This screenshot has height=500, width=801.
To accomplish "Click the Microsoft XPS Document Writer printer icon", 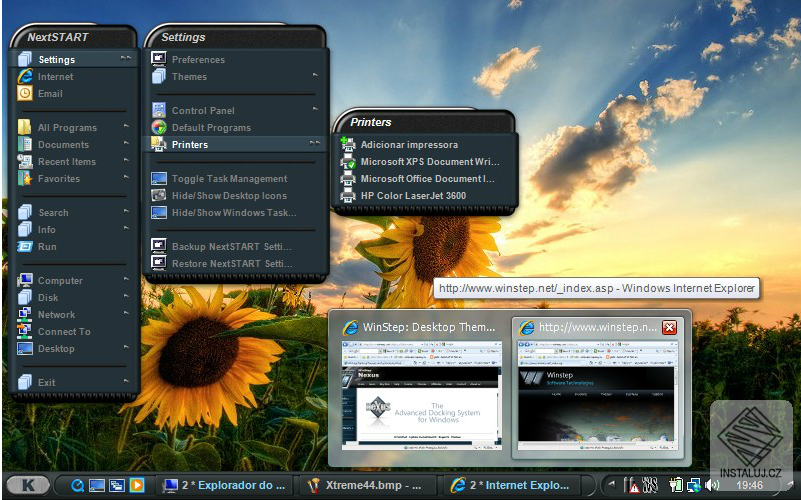I will coord(348,161).
